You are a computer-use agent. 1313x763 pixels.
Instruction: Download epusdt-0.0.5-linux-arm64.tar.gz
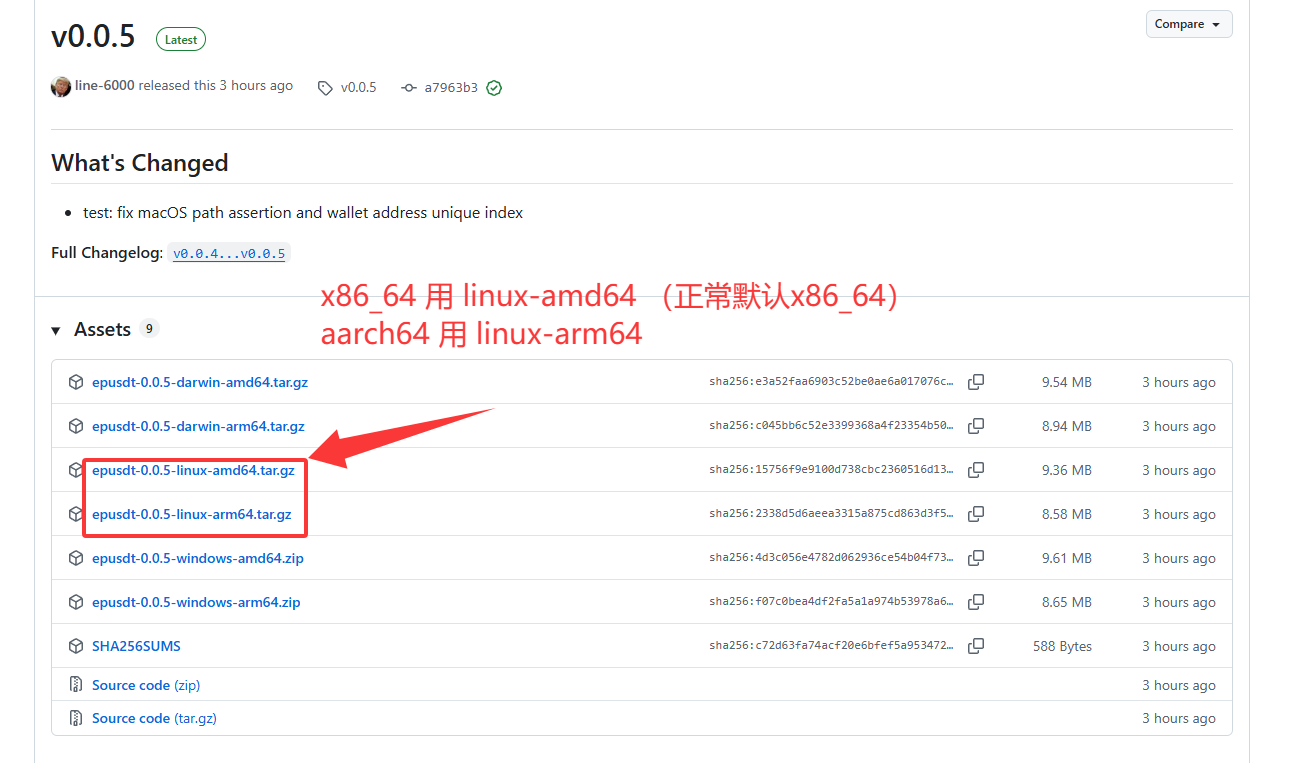191,514
